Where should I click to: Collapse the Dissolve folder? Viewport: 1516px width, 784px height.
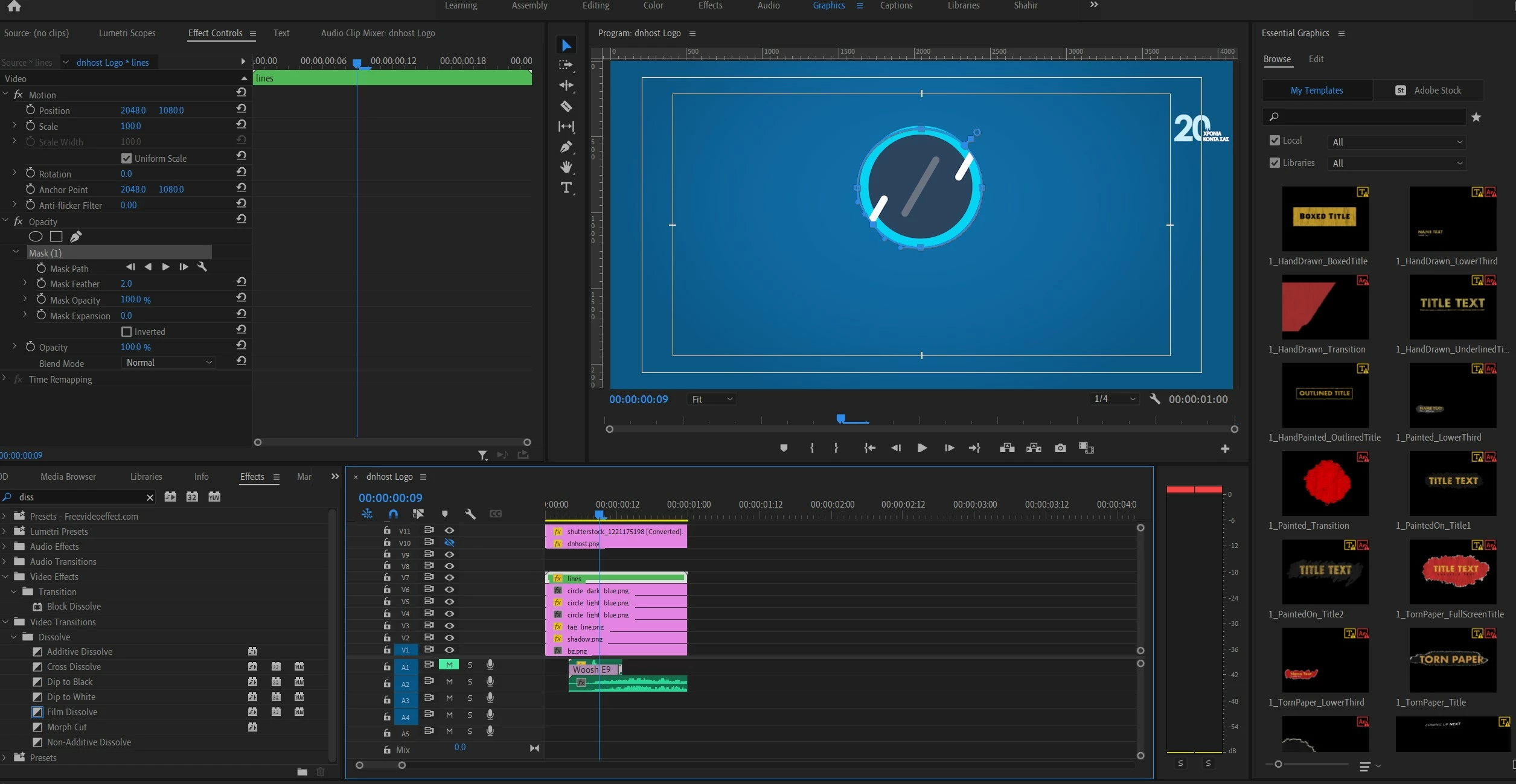pyautogui.click(x=14, y=637)
